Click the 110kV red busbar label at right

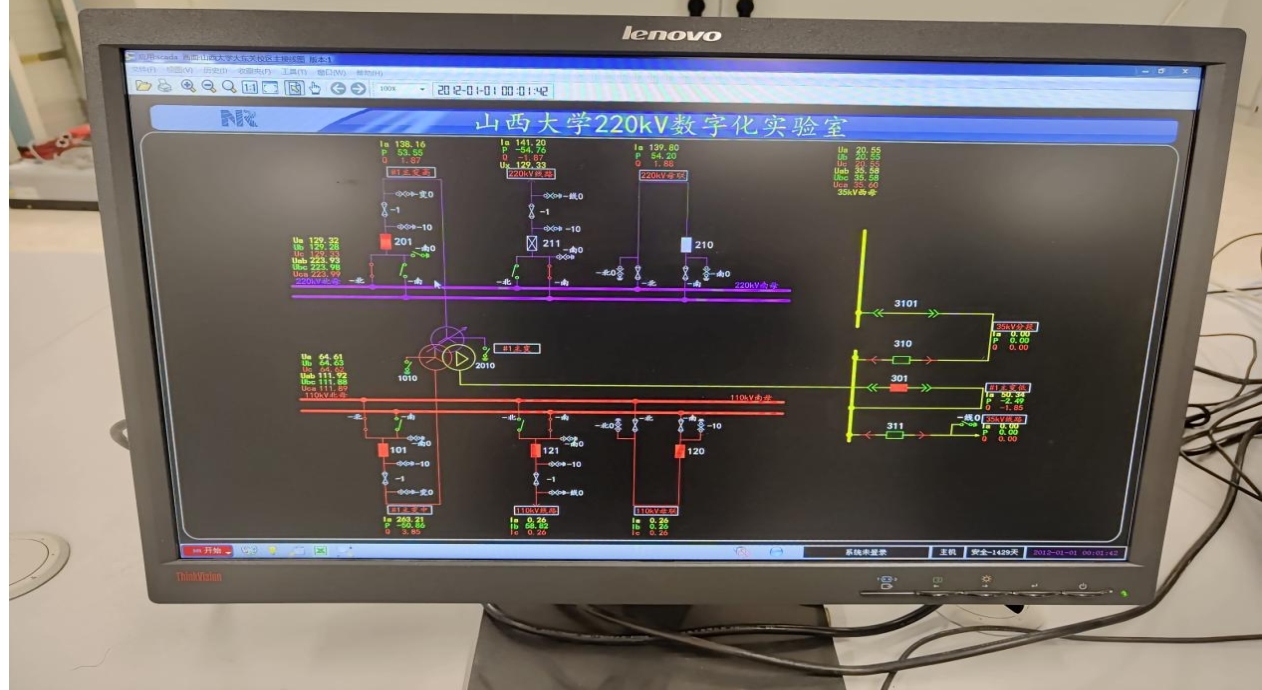tap(750, 398)
